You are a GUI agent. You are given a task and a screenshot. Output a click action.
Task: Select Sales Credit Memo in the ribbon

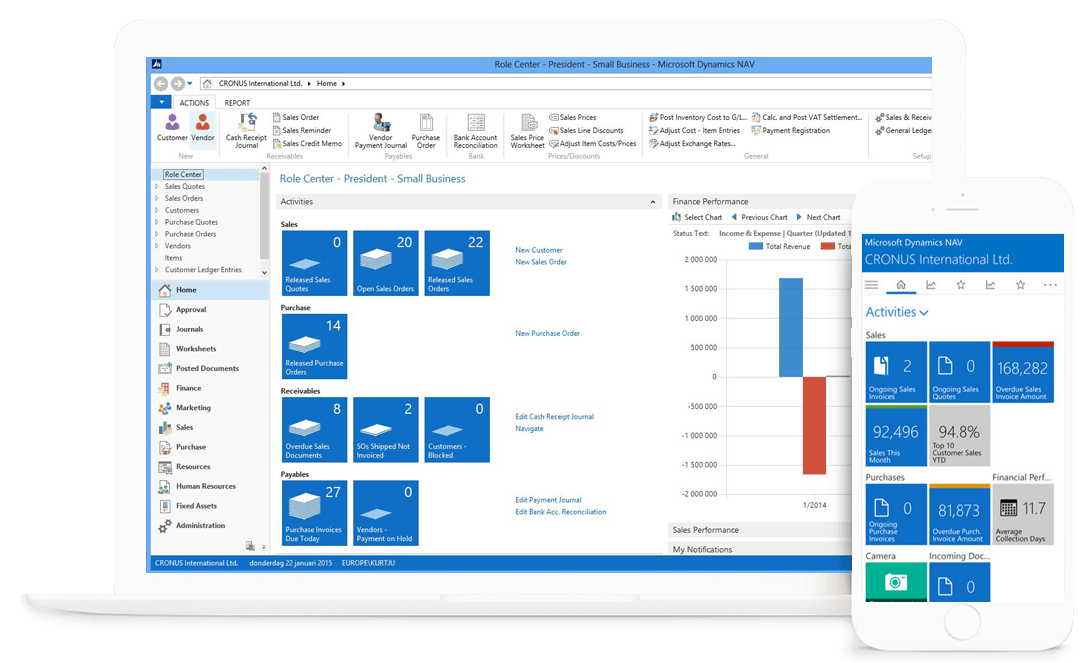coord(307,144)
